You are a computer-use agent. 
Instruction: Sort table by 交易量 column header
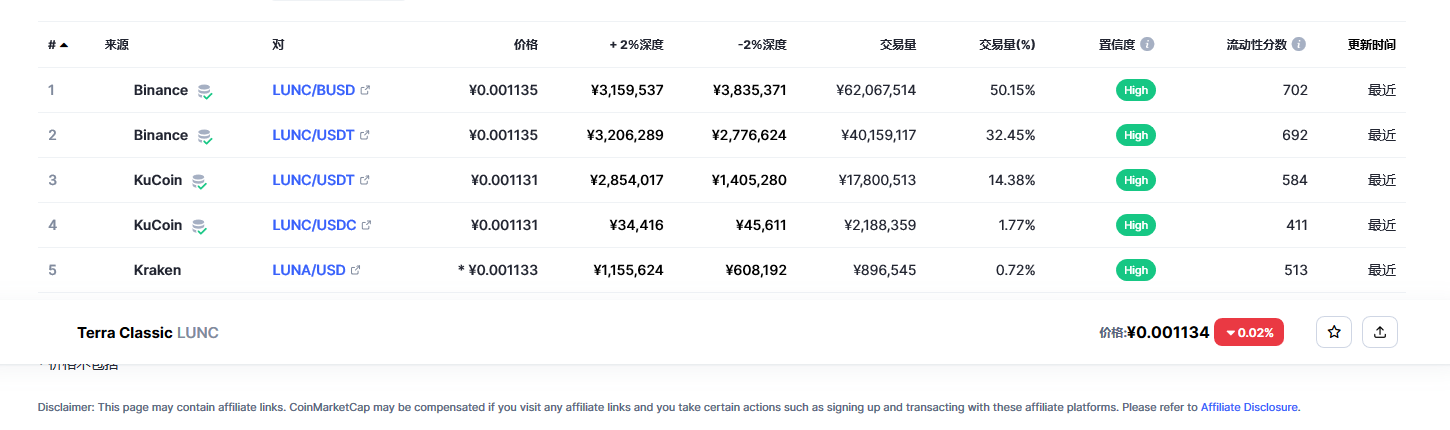(897, 45)
